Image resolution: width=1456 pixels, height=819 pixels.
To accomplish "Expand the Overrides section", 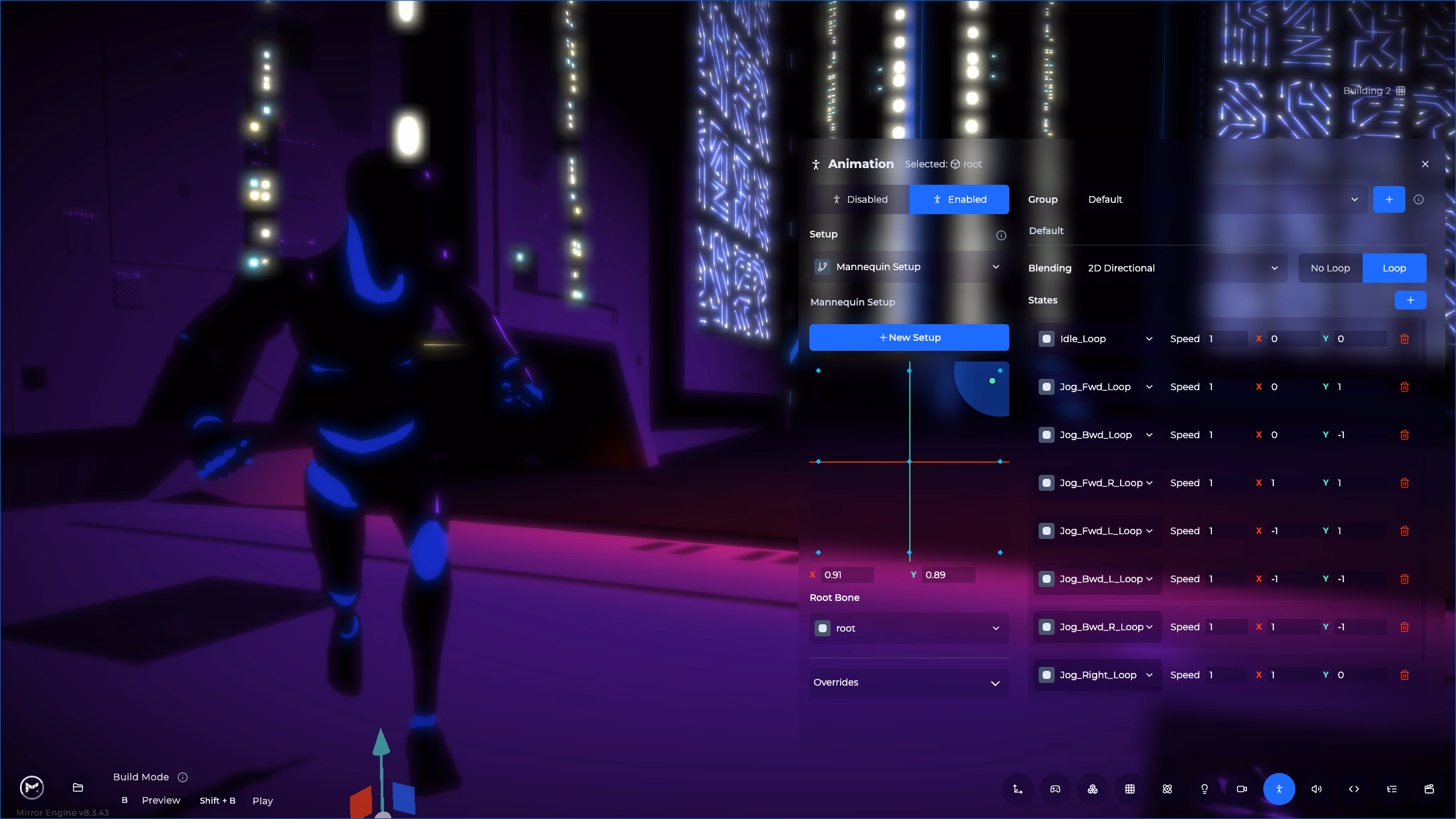I will tap(909, 682).
